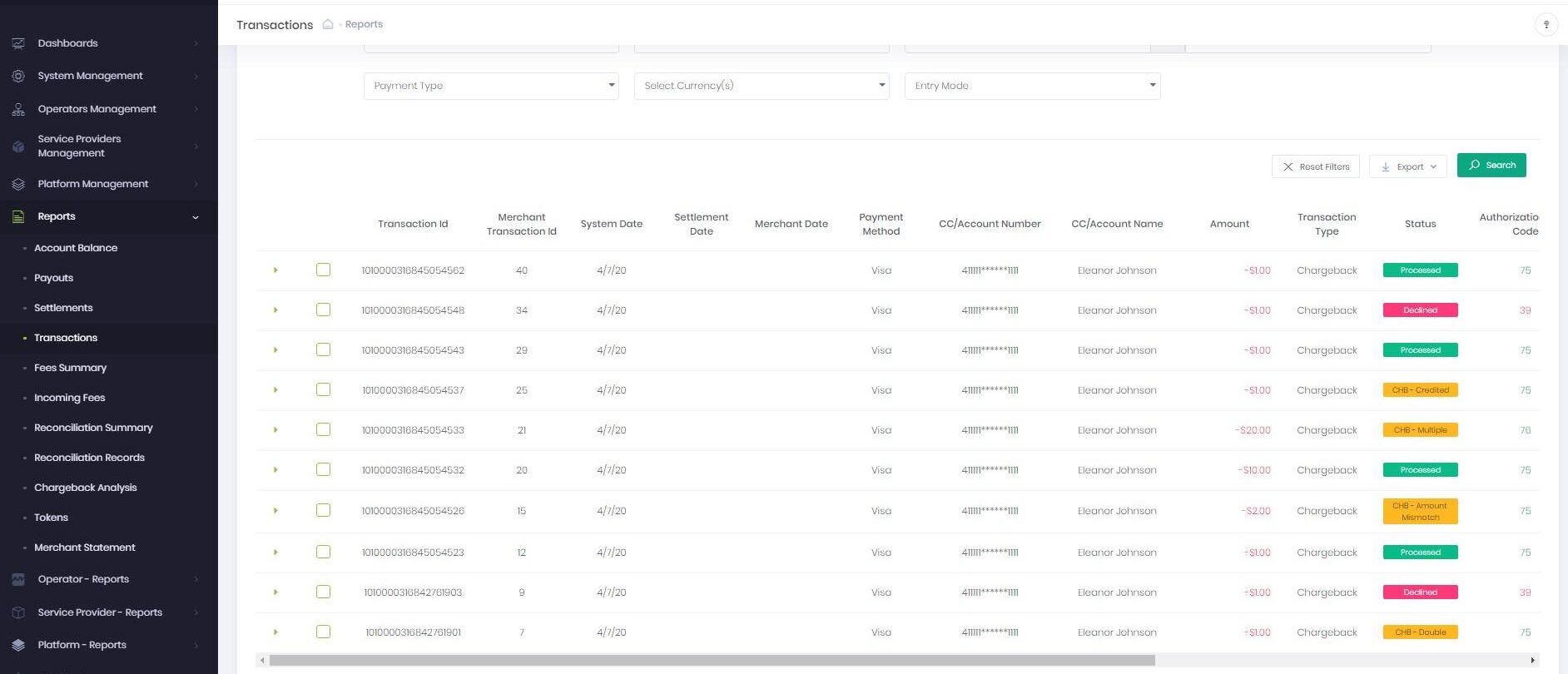
Task: Go to Settlements in Reports menu
Action: pyautogui.click(x=63, y=308)
